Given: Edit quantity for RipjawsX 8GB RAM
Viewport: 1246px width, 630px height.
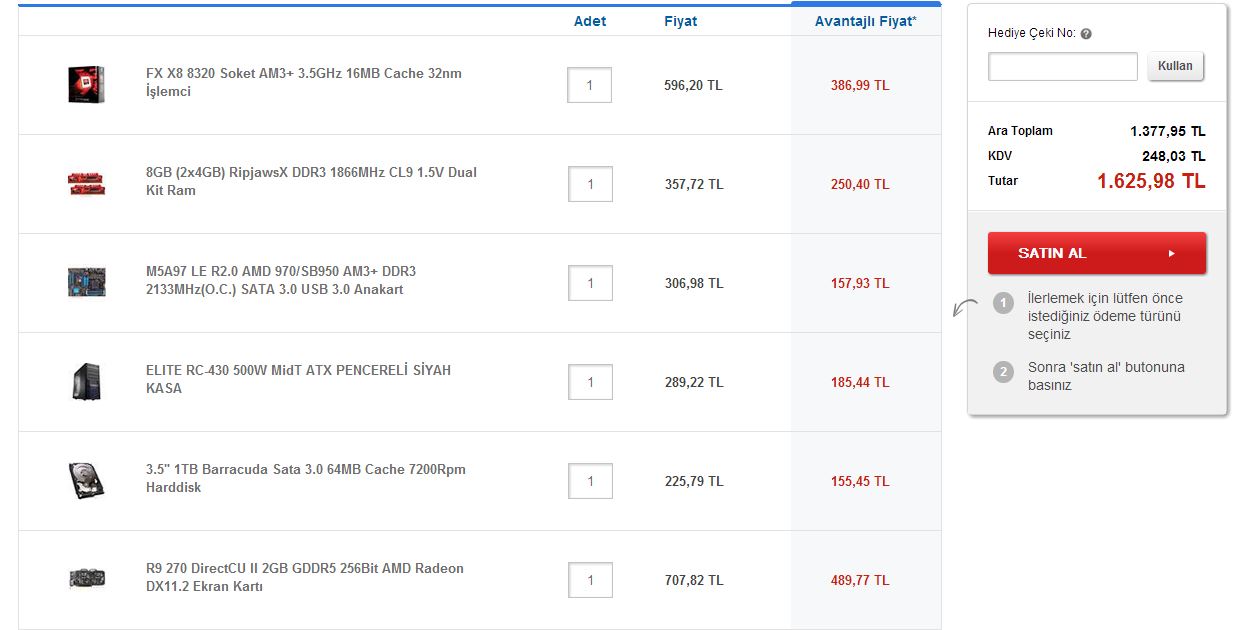Looking at the screenshot, I should coord(589,184).
